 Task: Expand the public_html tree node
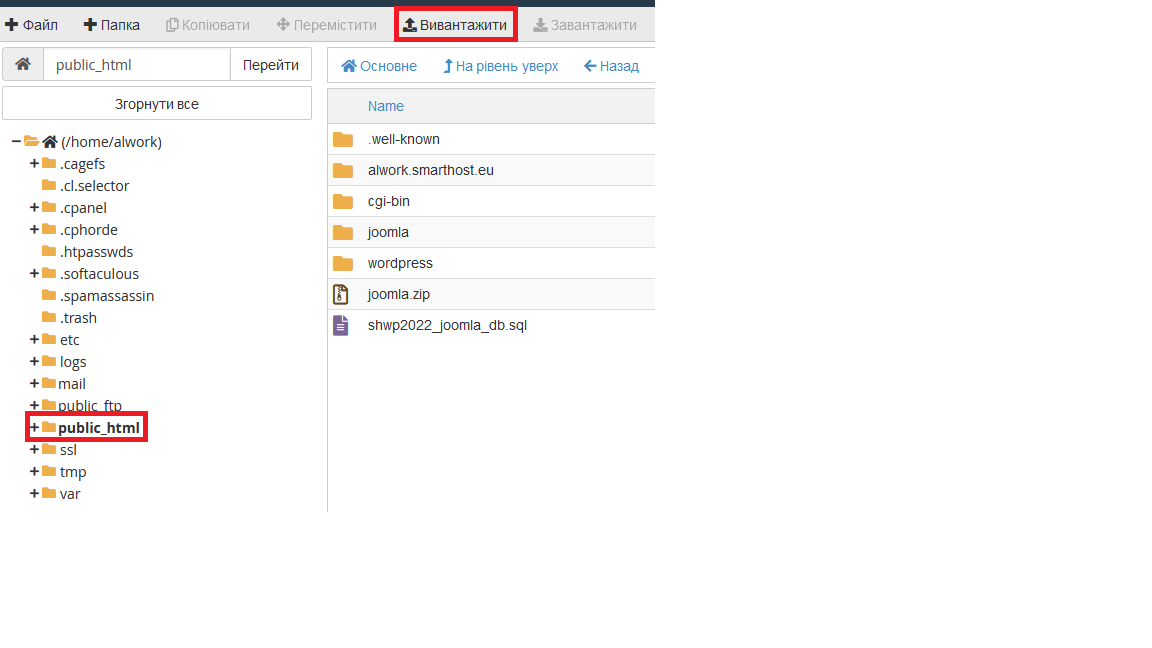point(34,428)
